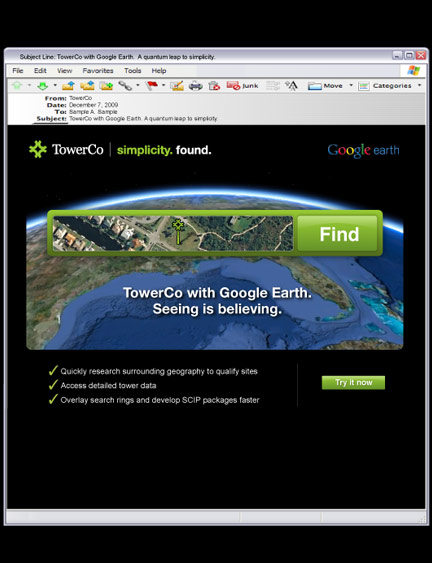Click the green down arrow next-message icon
The image size is (432, 563).
[42, 86]
